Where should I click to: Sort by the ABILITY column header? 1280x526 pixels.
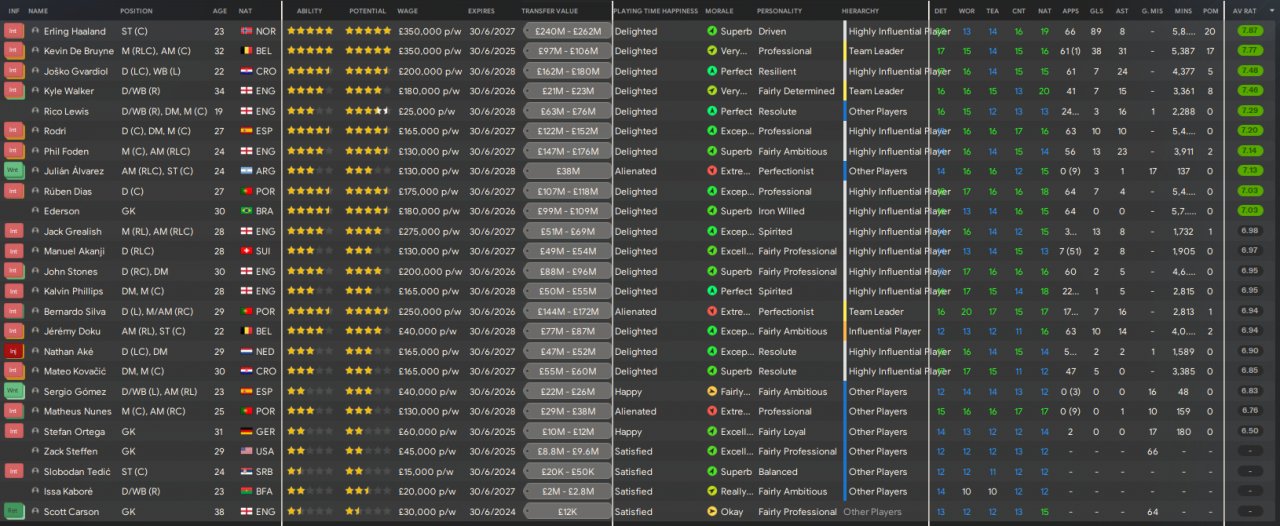(x=309, y=10)
